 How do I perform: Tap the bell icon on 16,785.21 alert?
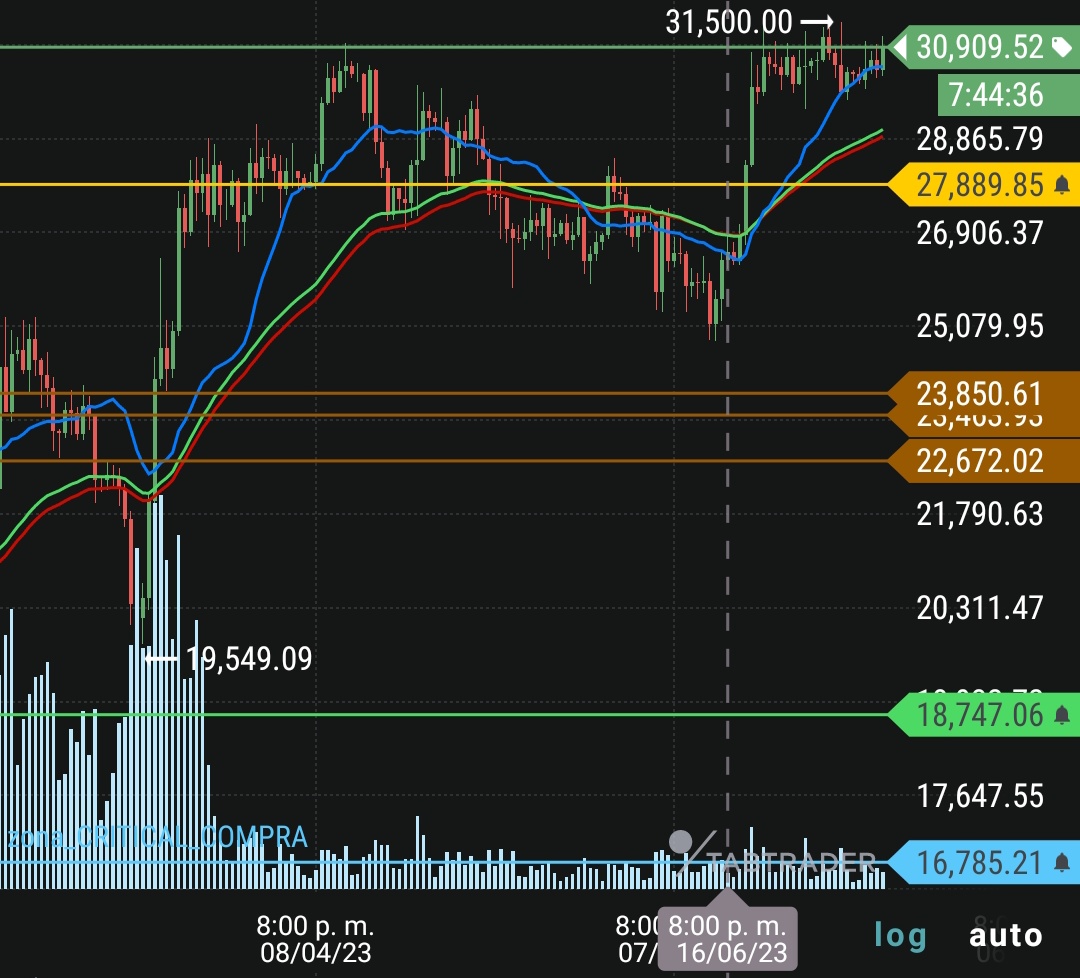click(1062, 862)
